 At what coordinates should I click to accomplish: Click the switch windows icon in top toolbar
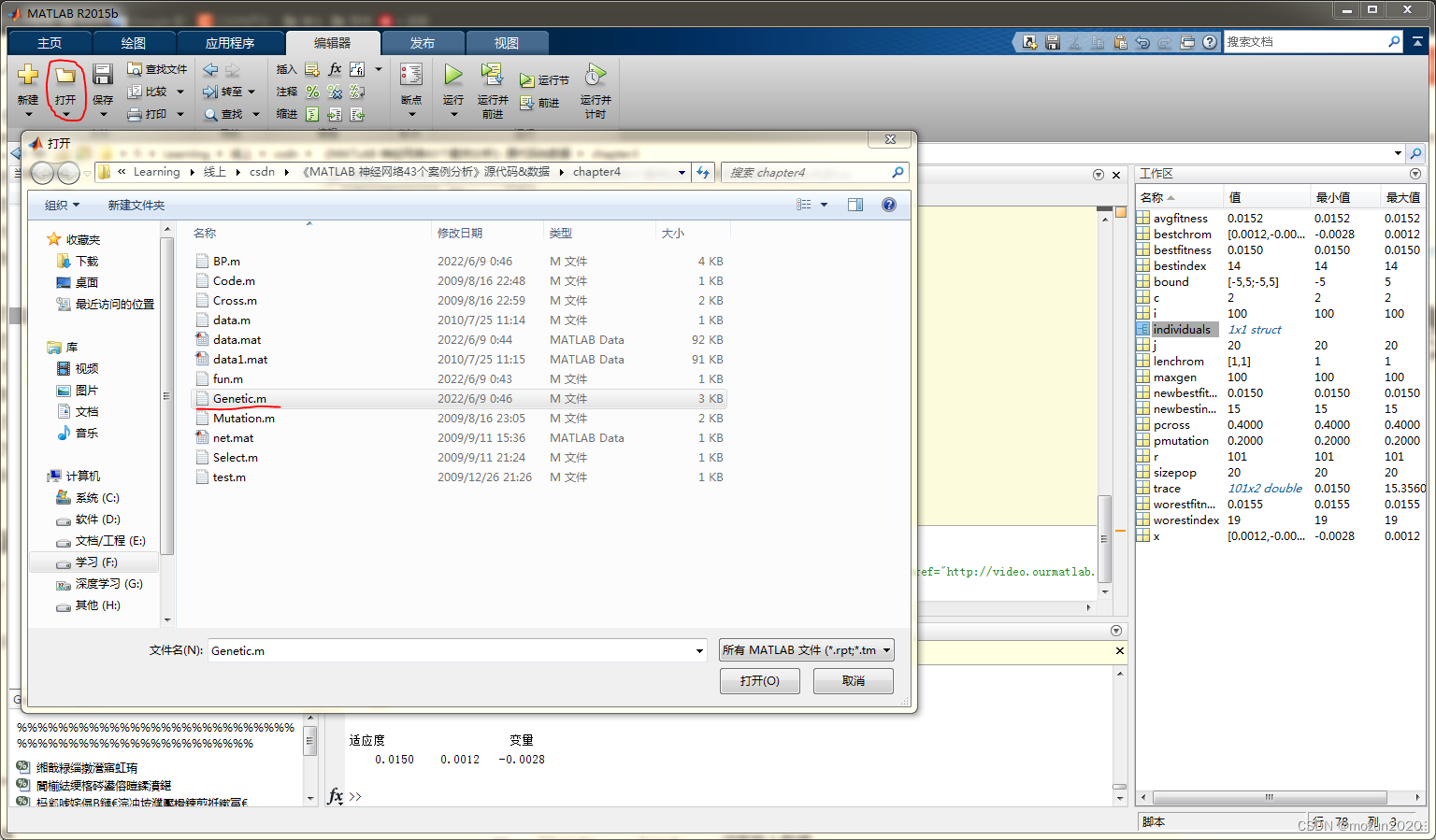pos(1187,42)
